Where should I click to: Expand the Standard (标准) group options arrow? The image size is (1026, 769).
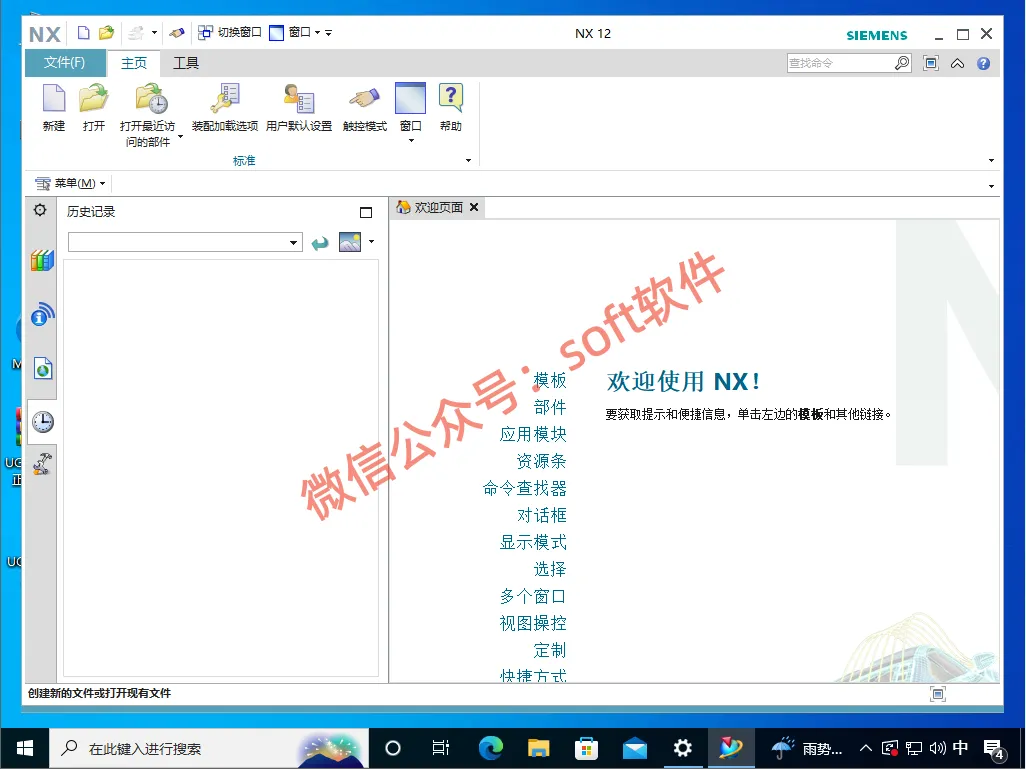tap(469, 160)
